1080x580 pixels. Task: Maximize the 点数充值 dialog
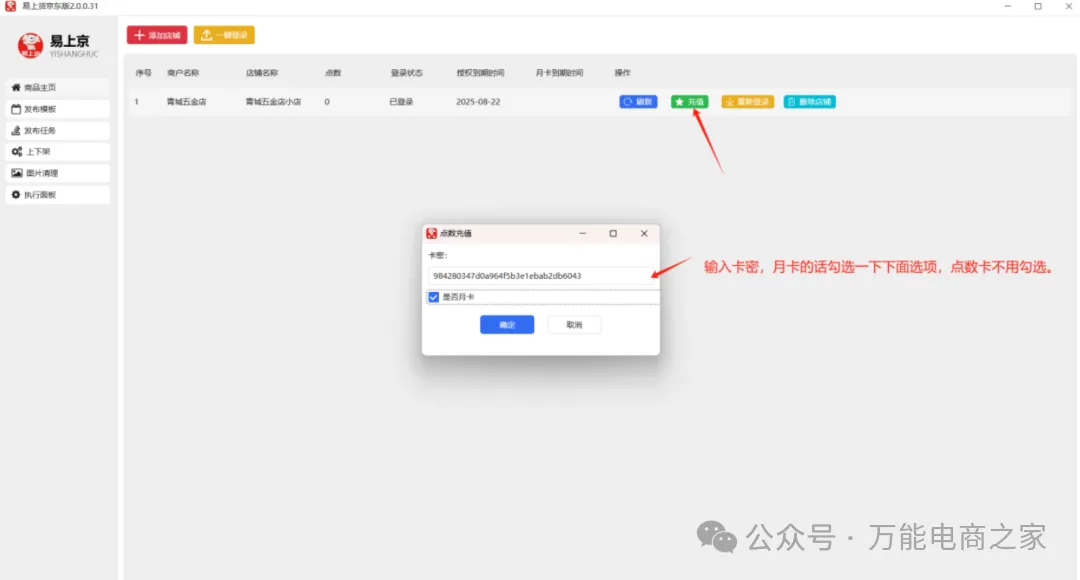[613, 233]
